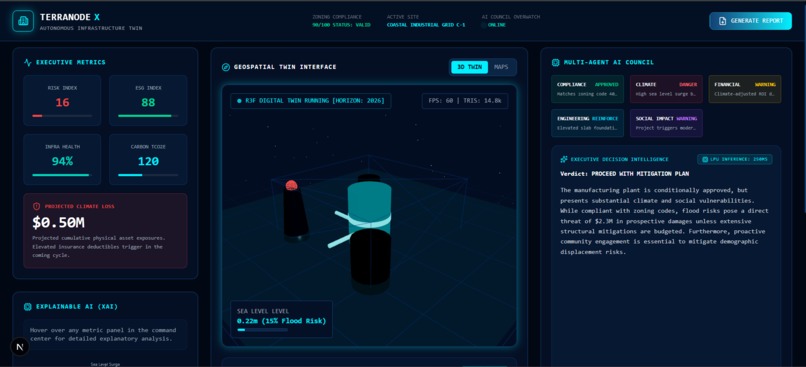The image size is (806, 367).
Task: Click the TerraNode X building logo icon
Action: pyautogui.click(x=23, y=21)
